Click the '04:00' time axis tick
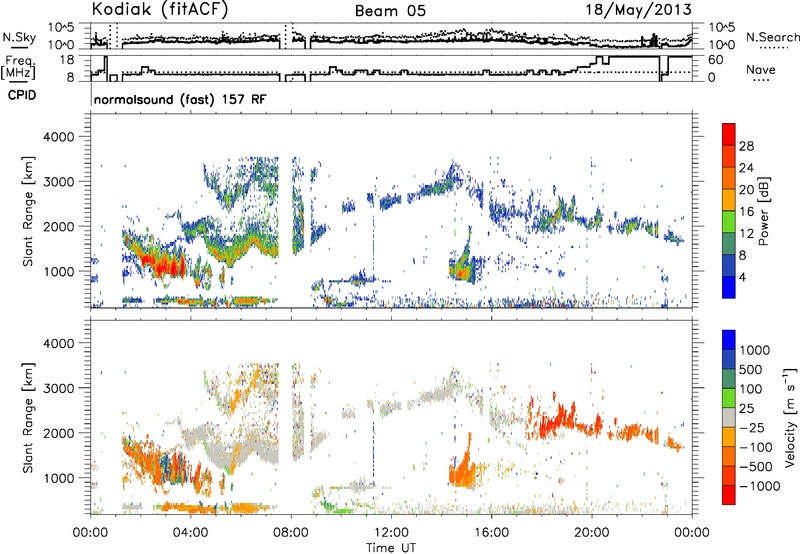The height and width of the screenshot is (554, 800). pyautogui.click(x=190, y=533)
